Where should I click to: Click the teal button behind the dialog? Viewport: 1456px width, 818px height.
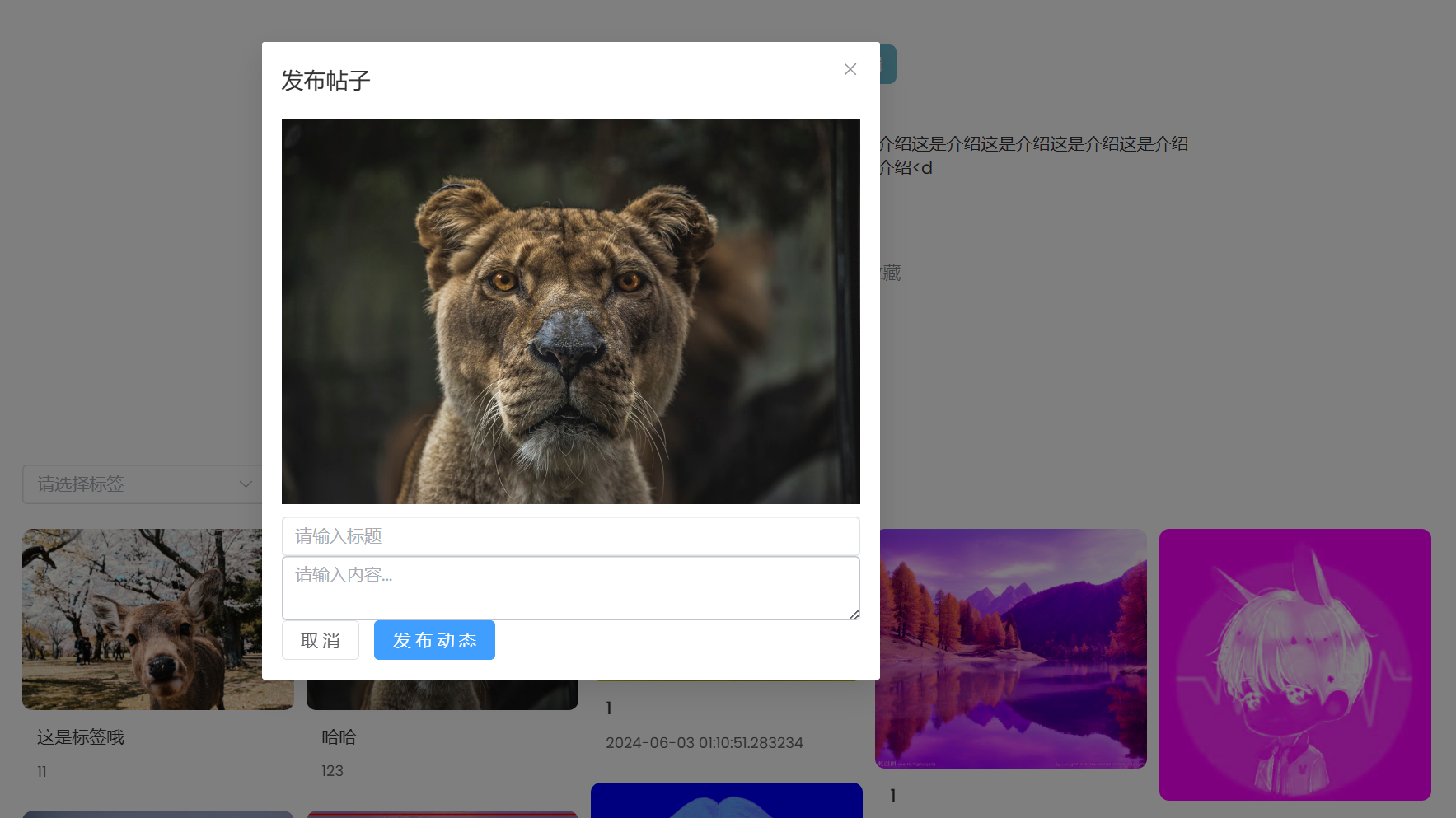point(888,64)
